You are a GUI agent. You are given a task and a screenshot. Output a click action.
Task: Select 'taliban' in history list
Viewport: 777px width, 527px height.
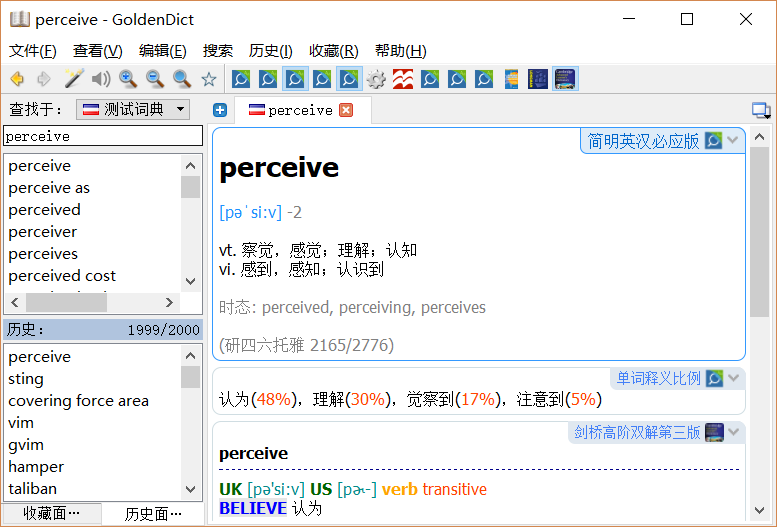(32, 488)
